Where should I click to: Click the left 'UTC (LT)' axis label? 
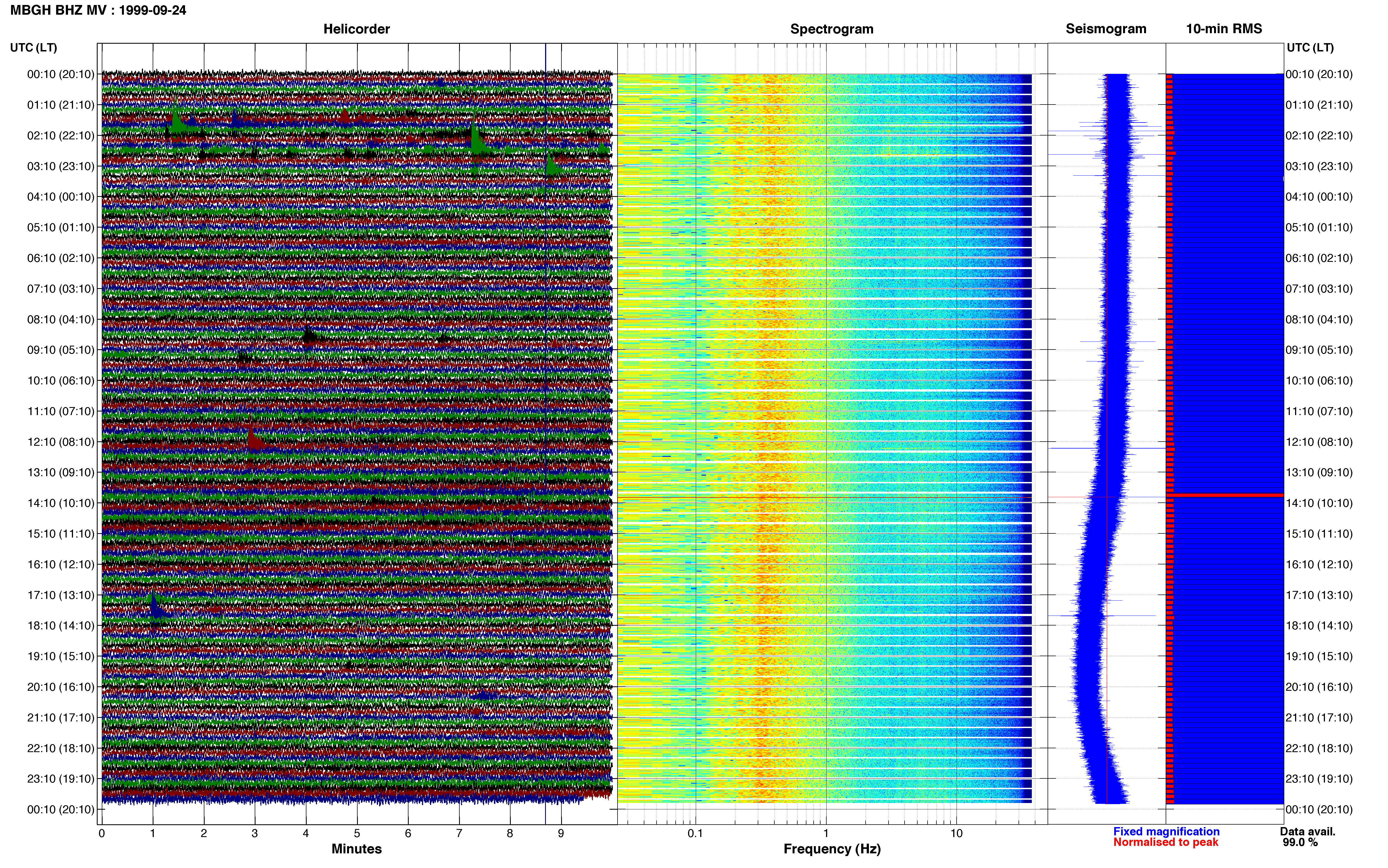click(x=33, y=48)
